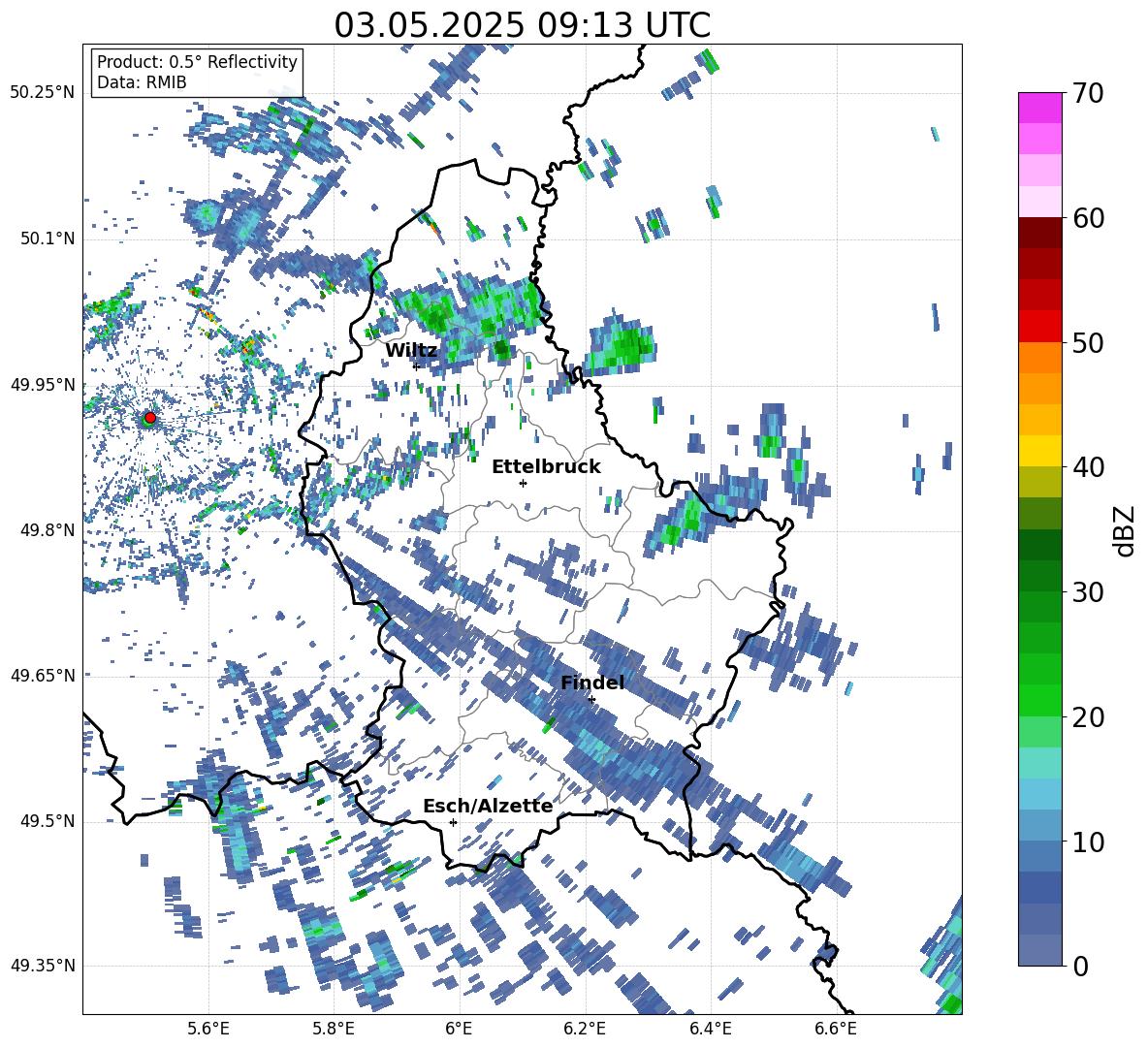This screenshot has height=1048, width=1148.
Task: Pick the orange band just below 50 dBZ
Action: click(x=1039, y=357)
